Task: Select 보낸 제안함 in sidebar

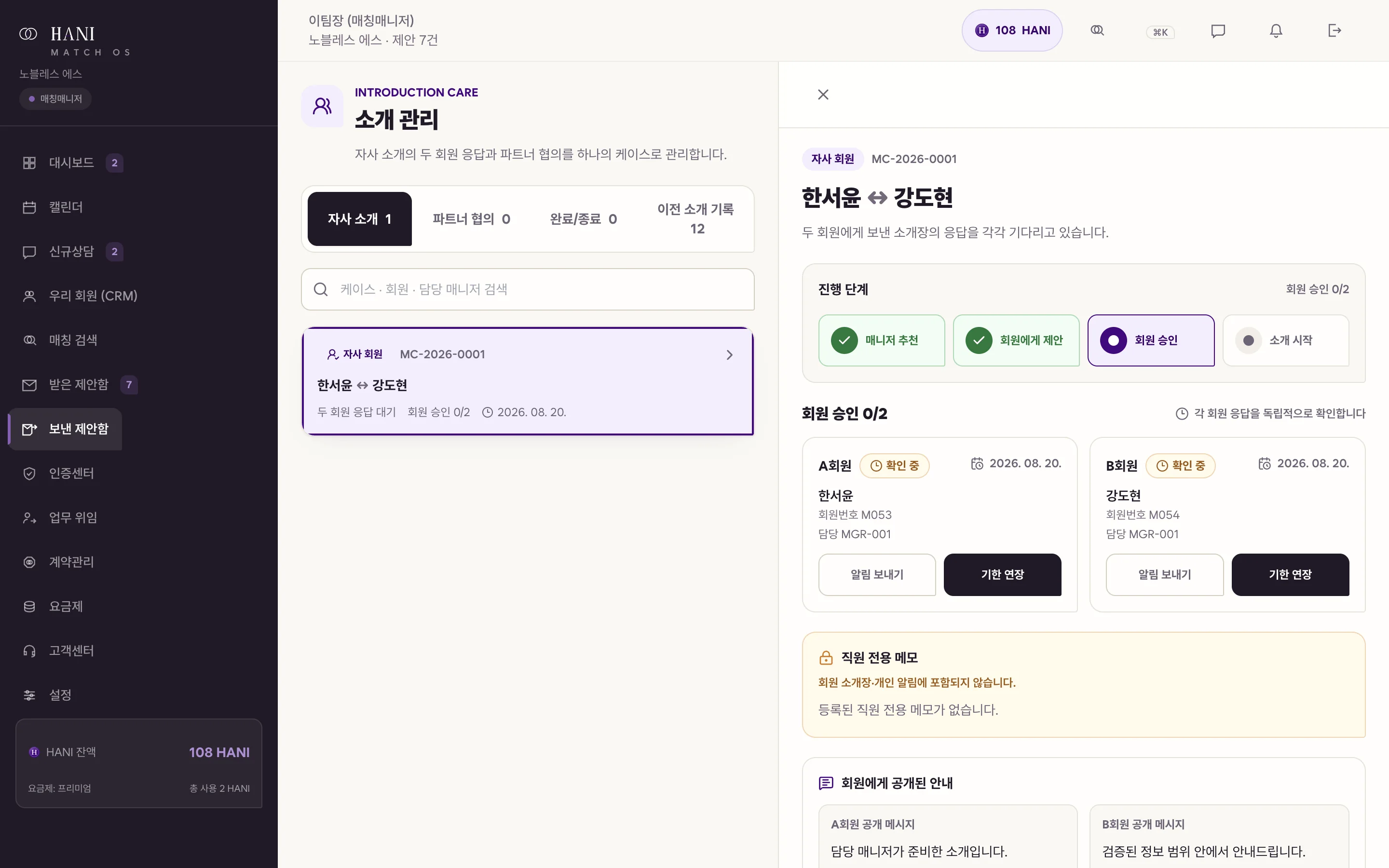Action: [66, 429]
